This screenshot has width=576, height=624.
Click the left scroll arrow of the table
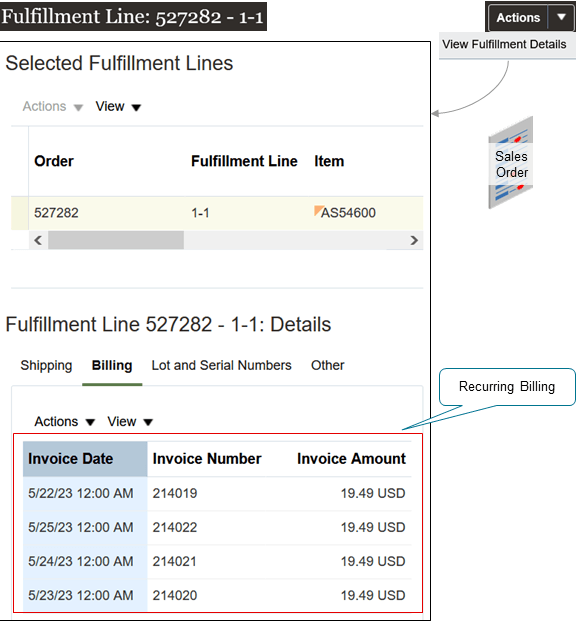[x=38, y=240]
